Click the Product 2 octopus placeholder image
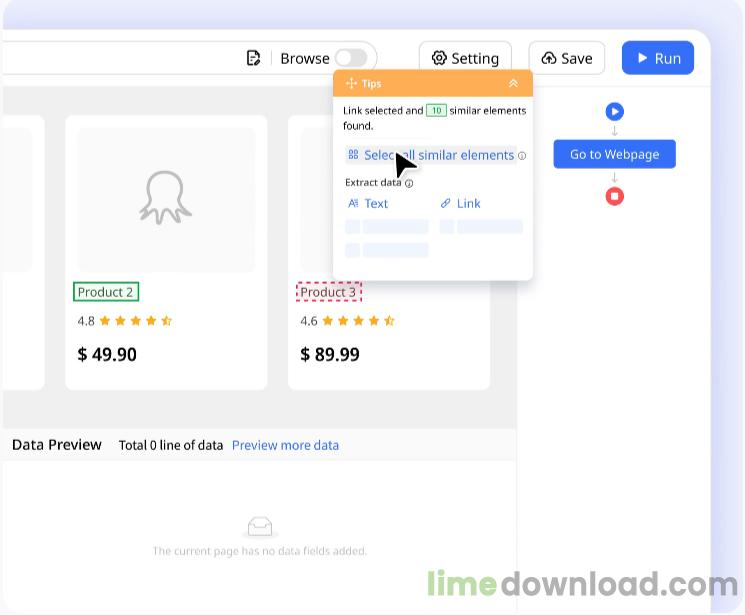The width and height of the screenshot is (745, 615). pos(165,198)
